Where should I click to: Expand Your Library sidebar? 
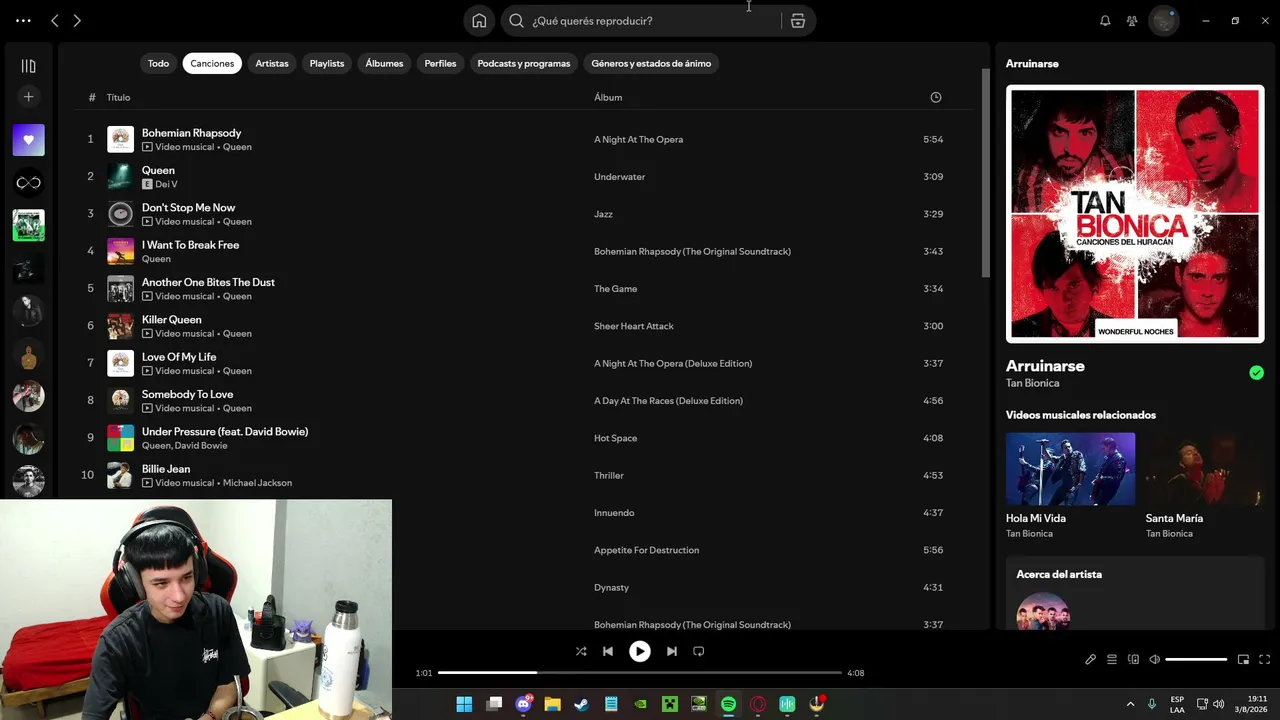tap(28, 66)
